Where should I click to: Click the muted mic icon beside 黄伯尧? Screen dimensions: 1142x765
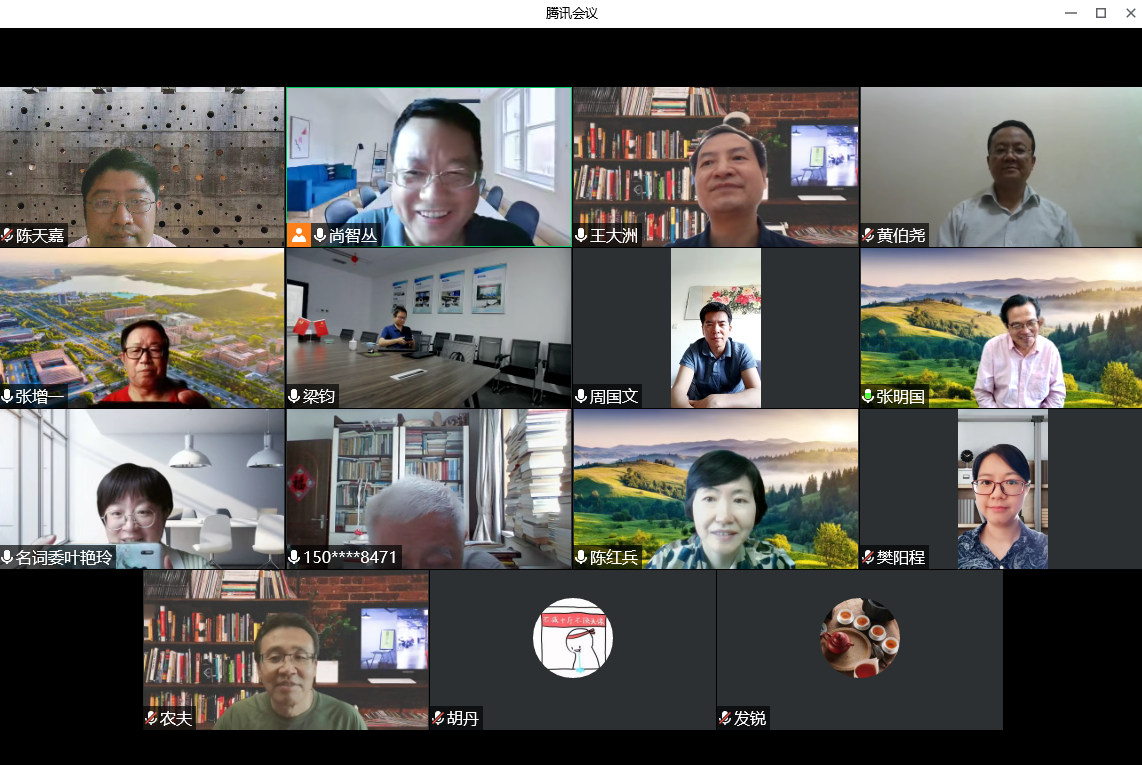(x=868, y=236)
